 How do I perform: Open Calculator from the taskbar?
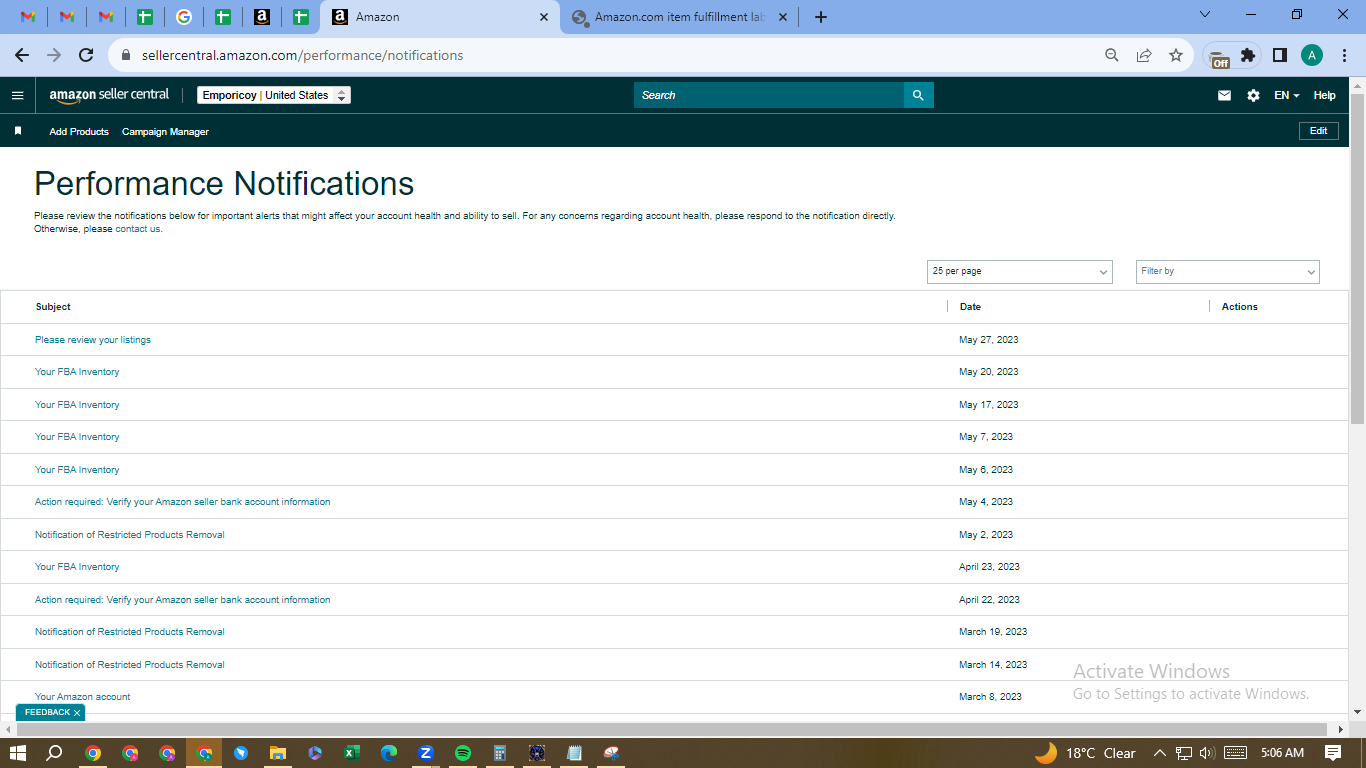(500, 753)
